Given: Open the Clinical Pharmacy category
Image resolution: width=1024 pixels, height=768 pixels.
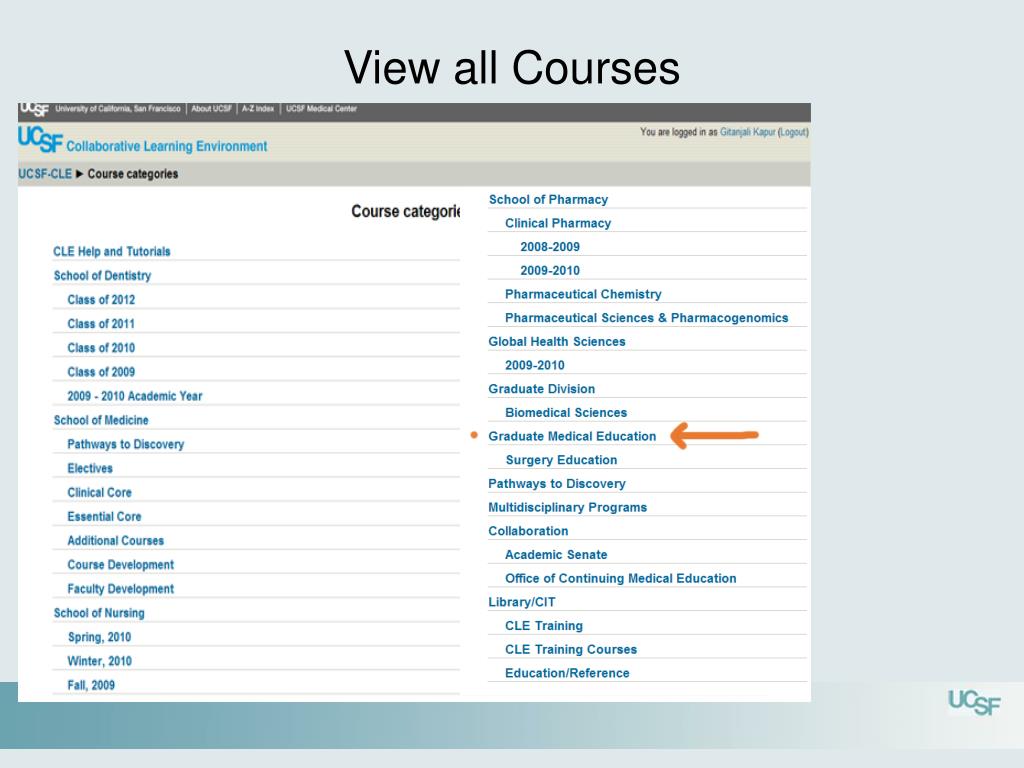Looking at the screenshot, I should pyautogui.click(x=558, y=223).
